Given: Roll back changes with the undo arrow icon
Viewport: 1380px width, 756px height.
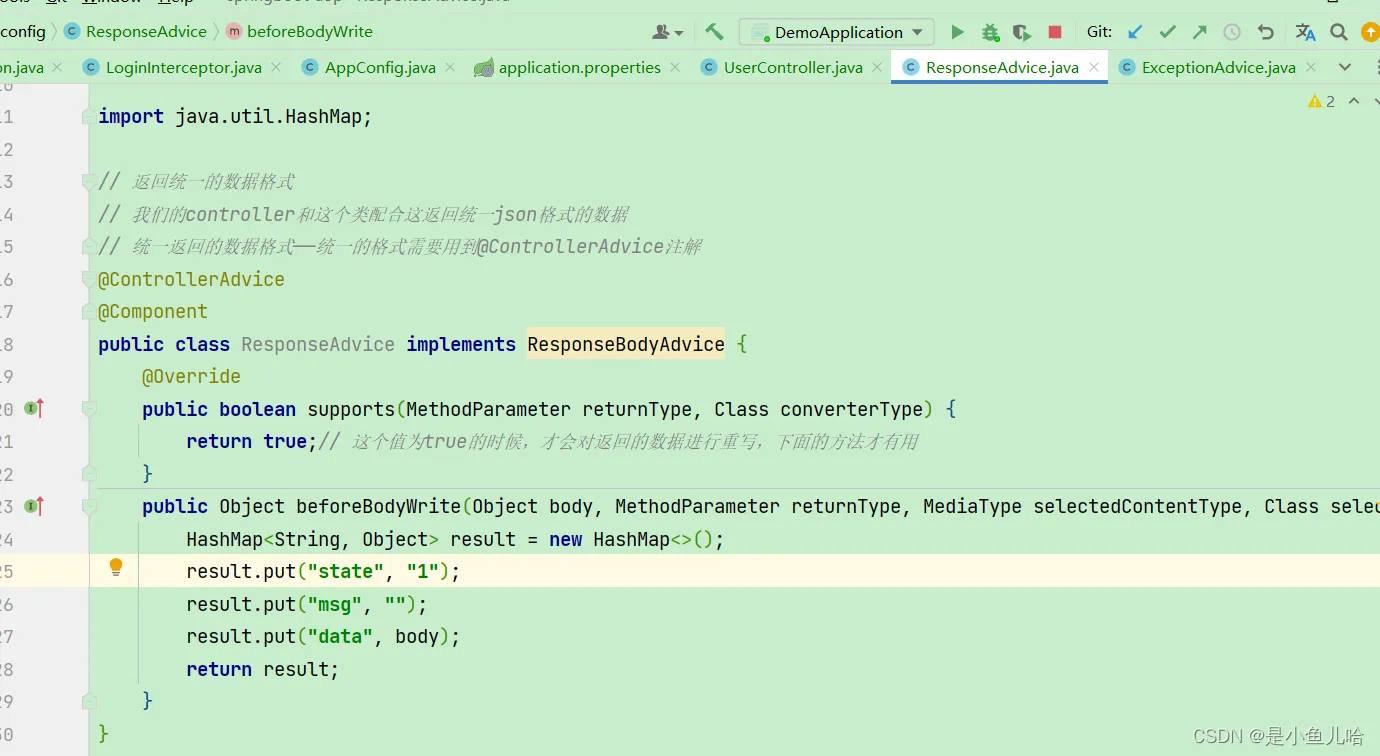Looking at the screenshot, I should coord(1265,32).
